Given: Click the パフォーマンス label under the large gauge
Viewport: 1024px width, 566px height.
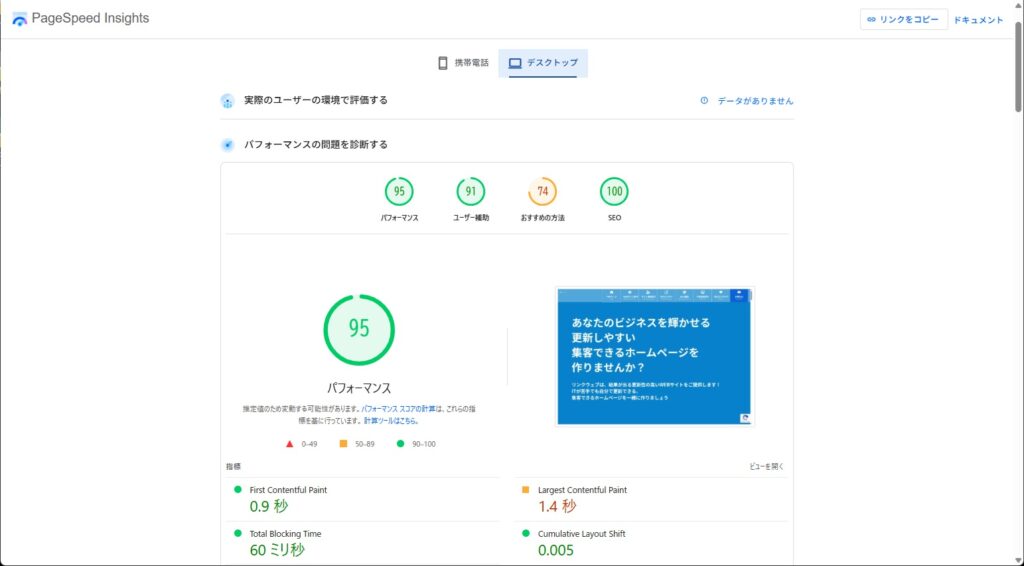Looking at the screenshot, I should coord(359,388).
